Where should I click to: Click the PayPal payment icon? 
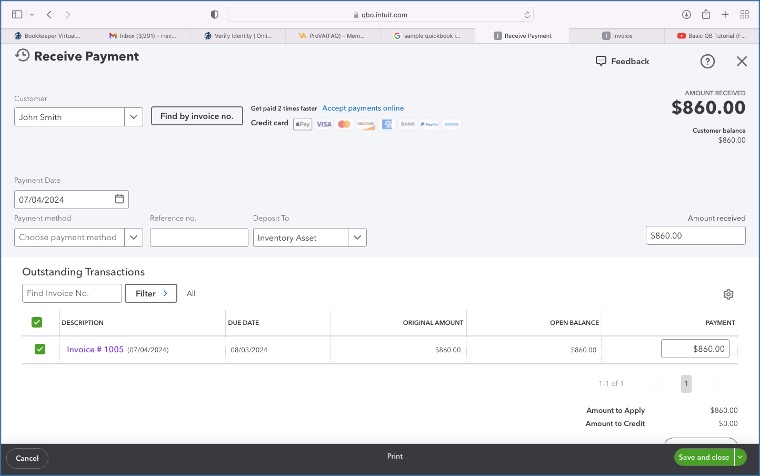click(429, 125)
